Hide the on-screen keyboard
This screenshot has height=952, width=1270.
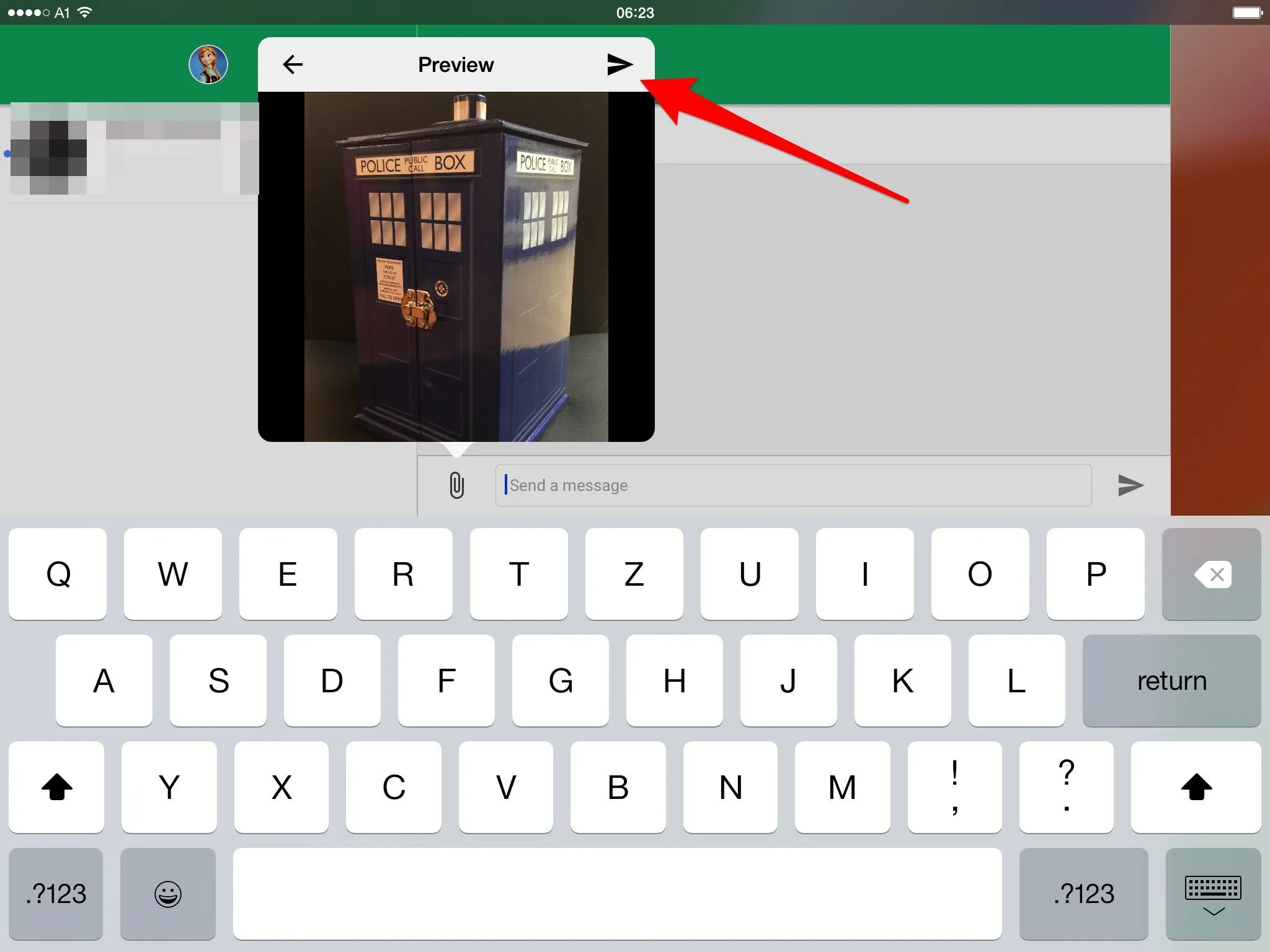pyautogui.click(x=1213, y=894)
